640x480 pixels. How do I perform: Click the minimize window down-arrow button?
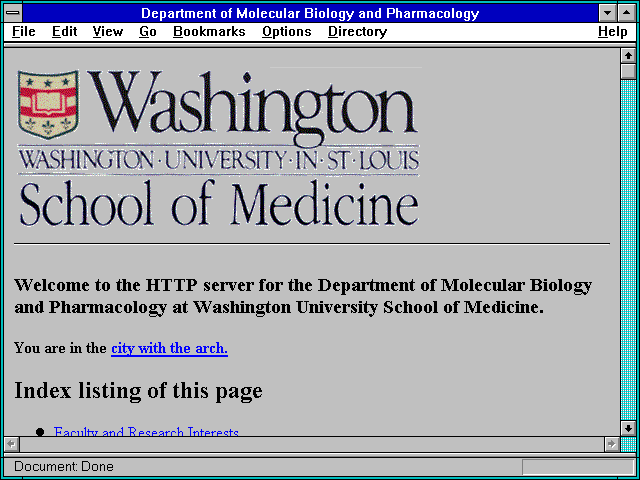[x=608, y=13]
